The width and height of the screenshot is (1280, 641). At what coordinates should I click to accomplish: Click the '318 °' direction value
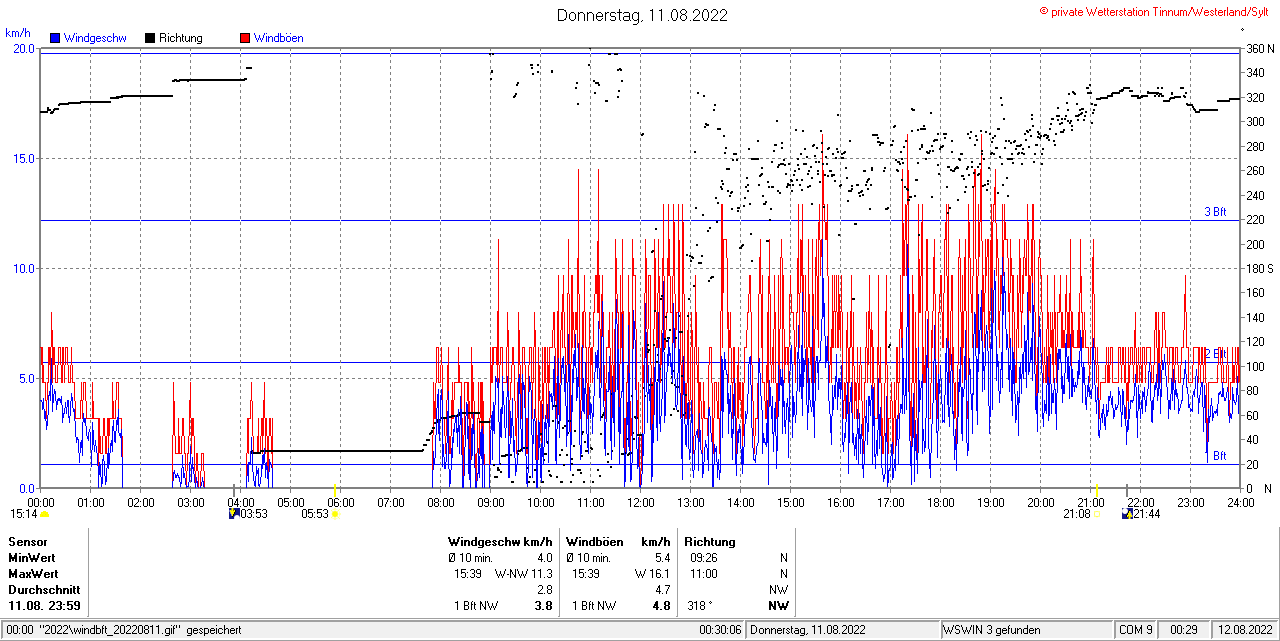[701, 606]
